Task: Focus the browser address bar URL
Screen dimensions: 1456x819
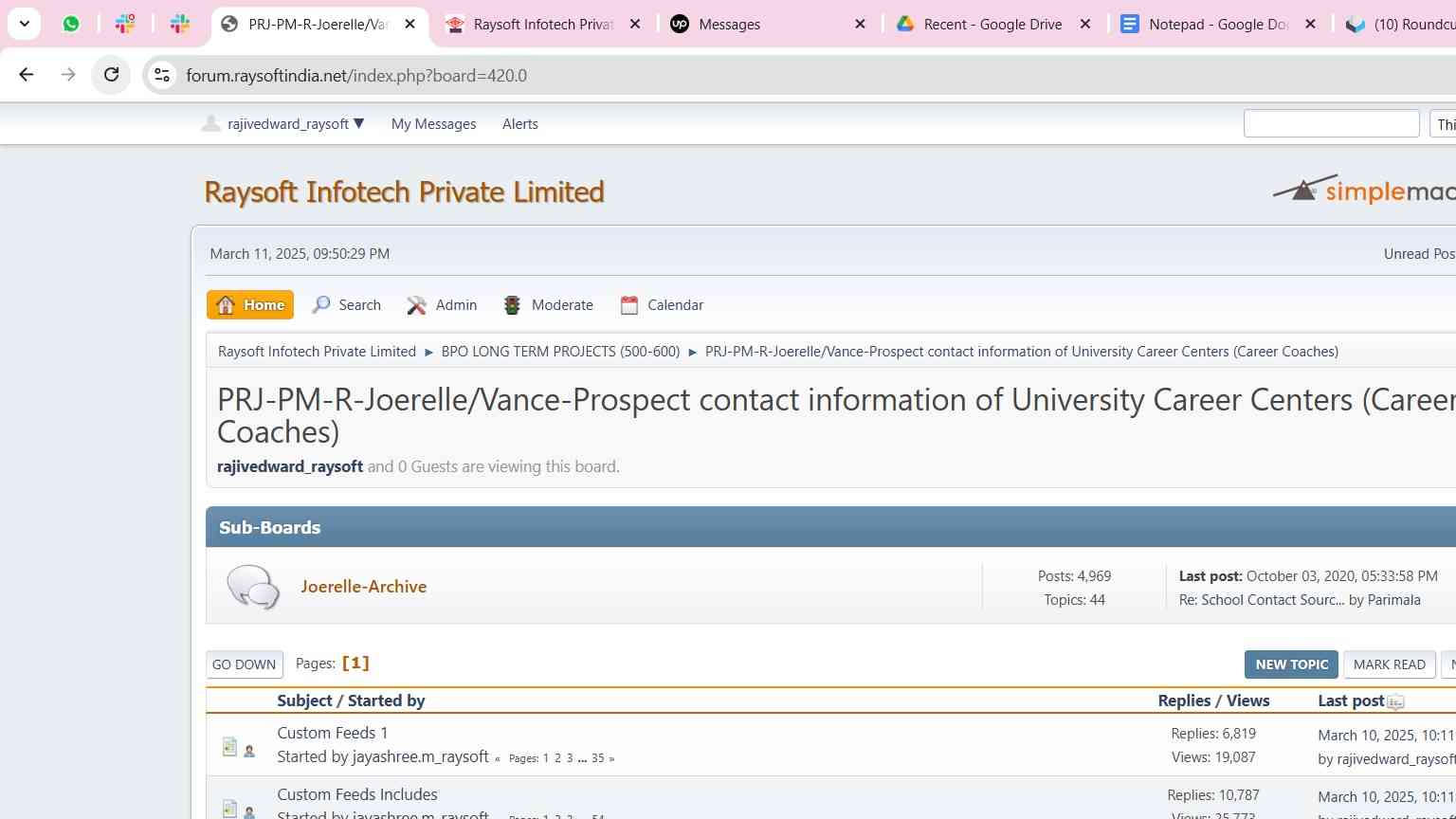Action: (356, 75)
